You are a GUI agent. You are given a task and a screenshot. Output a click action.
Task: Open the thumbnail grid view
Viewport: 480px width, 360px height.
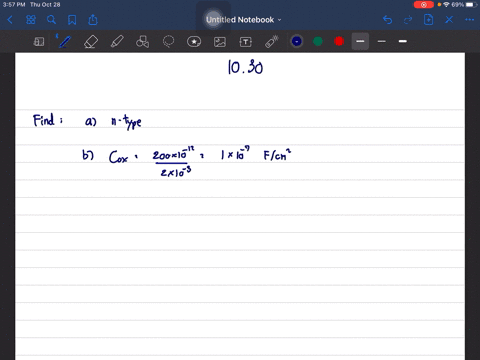coord(31,20)
